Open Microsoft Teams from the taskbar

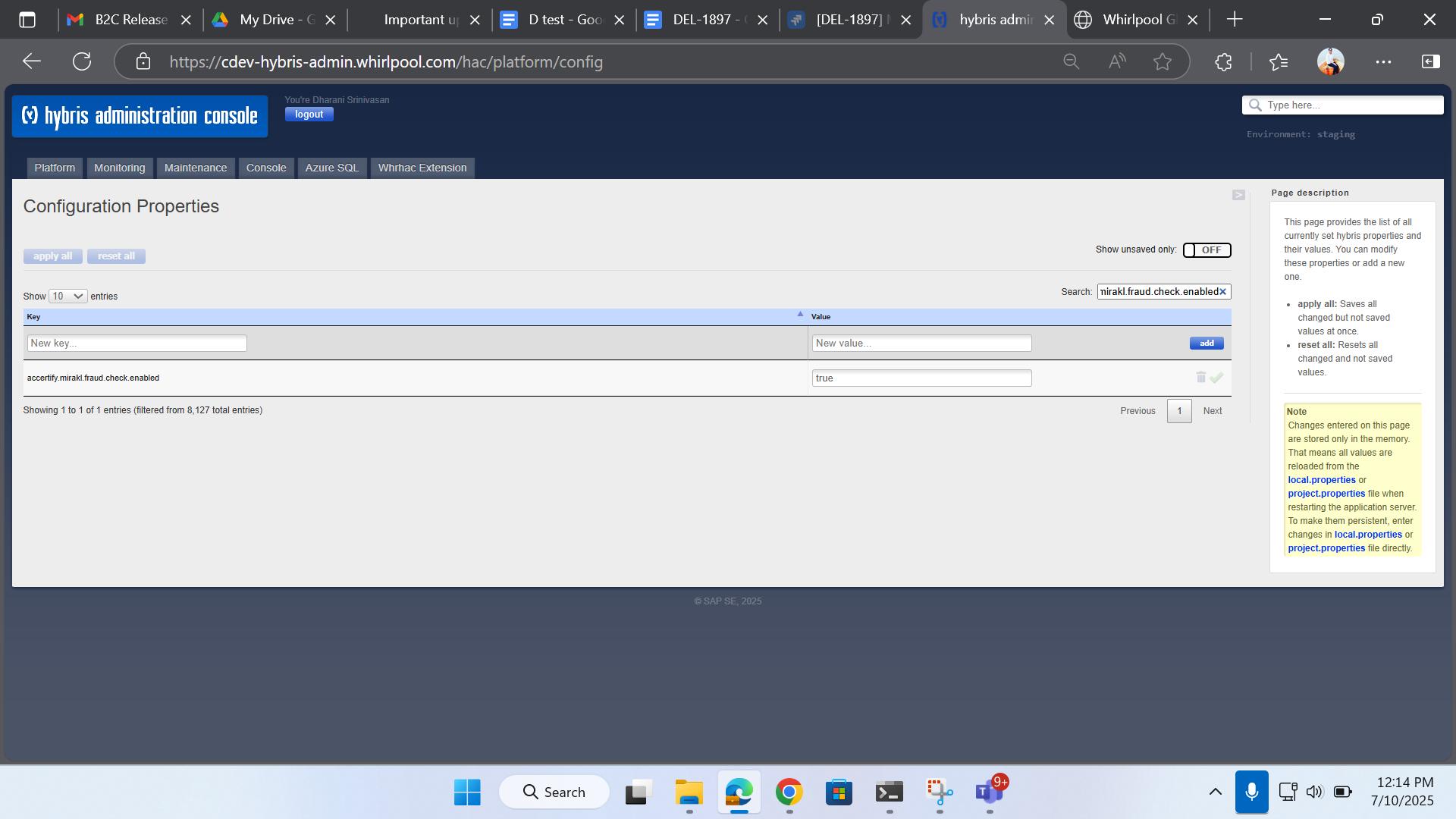pos(989,792)
